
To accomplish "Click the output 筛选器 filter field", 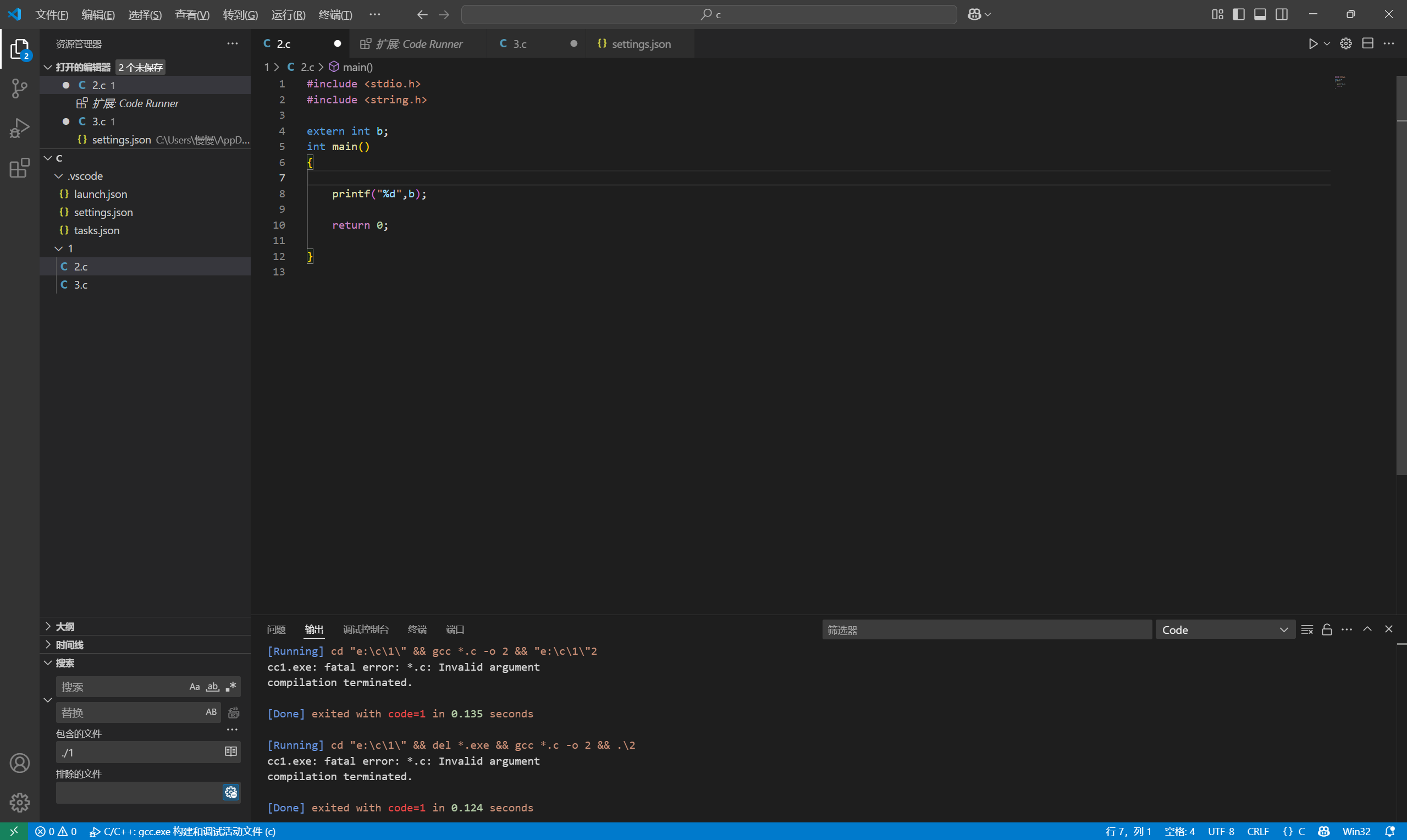I will [x=986, y=629].
